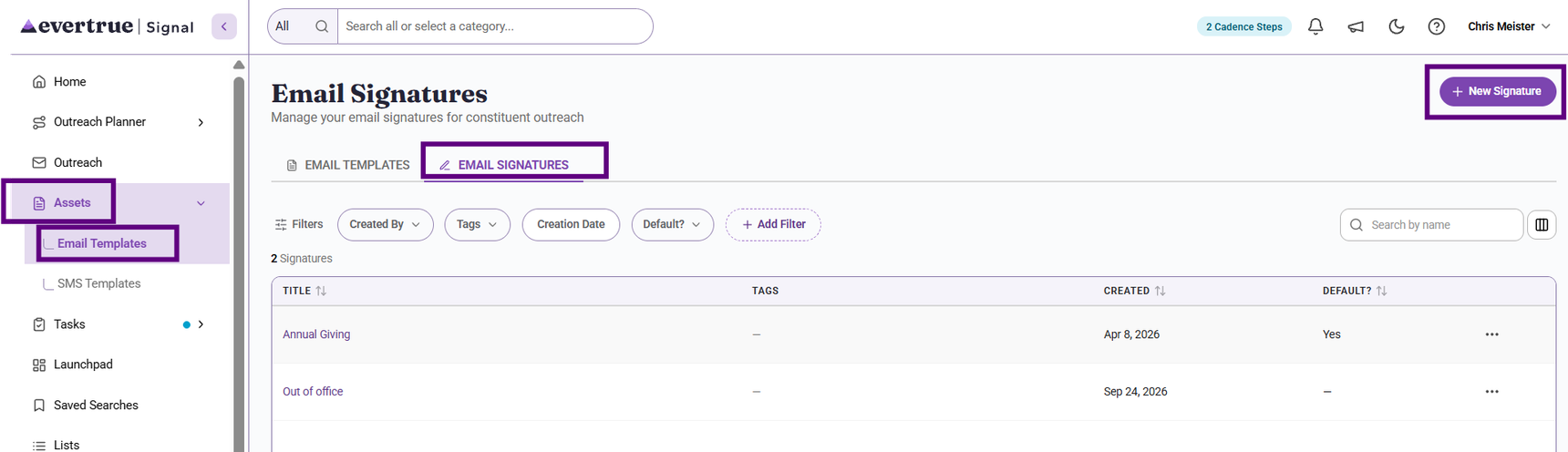Expand the Created By filter dropdown
This screenshot has width=1568, height=452.
385,224
